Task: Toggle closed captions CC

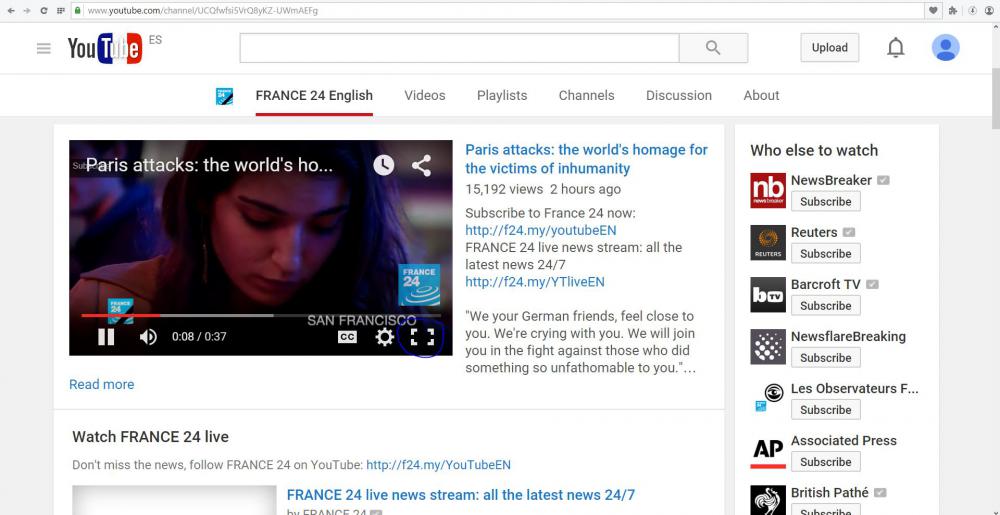Action: coord(347,337)
